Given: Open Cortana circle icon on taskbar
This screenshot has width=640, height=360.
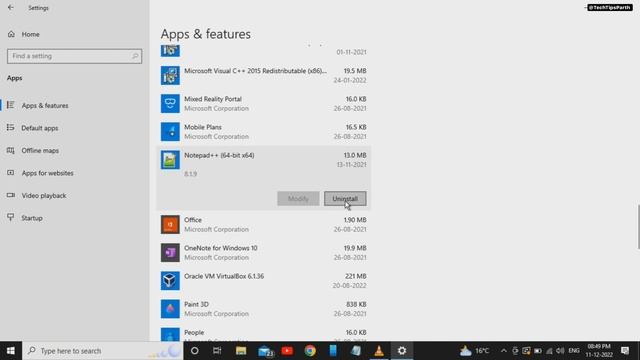Looking at the screenshot, I should [195, 351].
